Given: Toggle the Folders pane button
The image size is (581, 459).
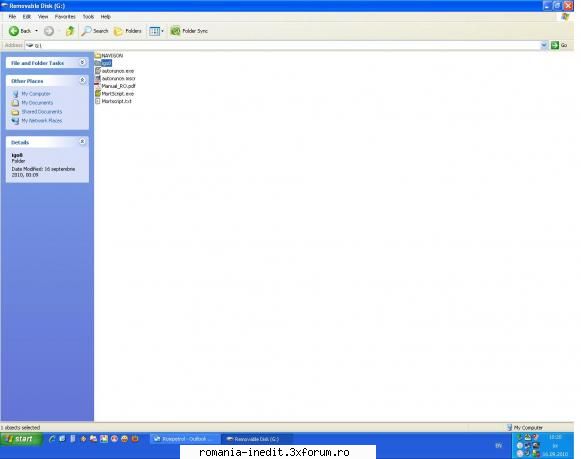Looking at the screenshot, I should pyautogui.click(x=128, y=31).
